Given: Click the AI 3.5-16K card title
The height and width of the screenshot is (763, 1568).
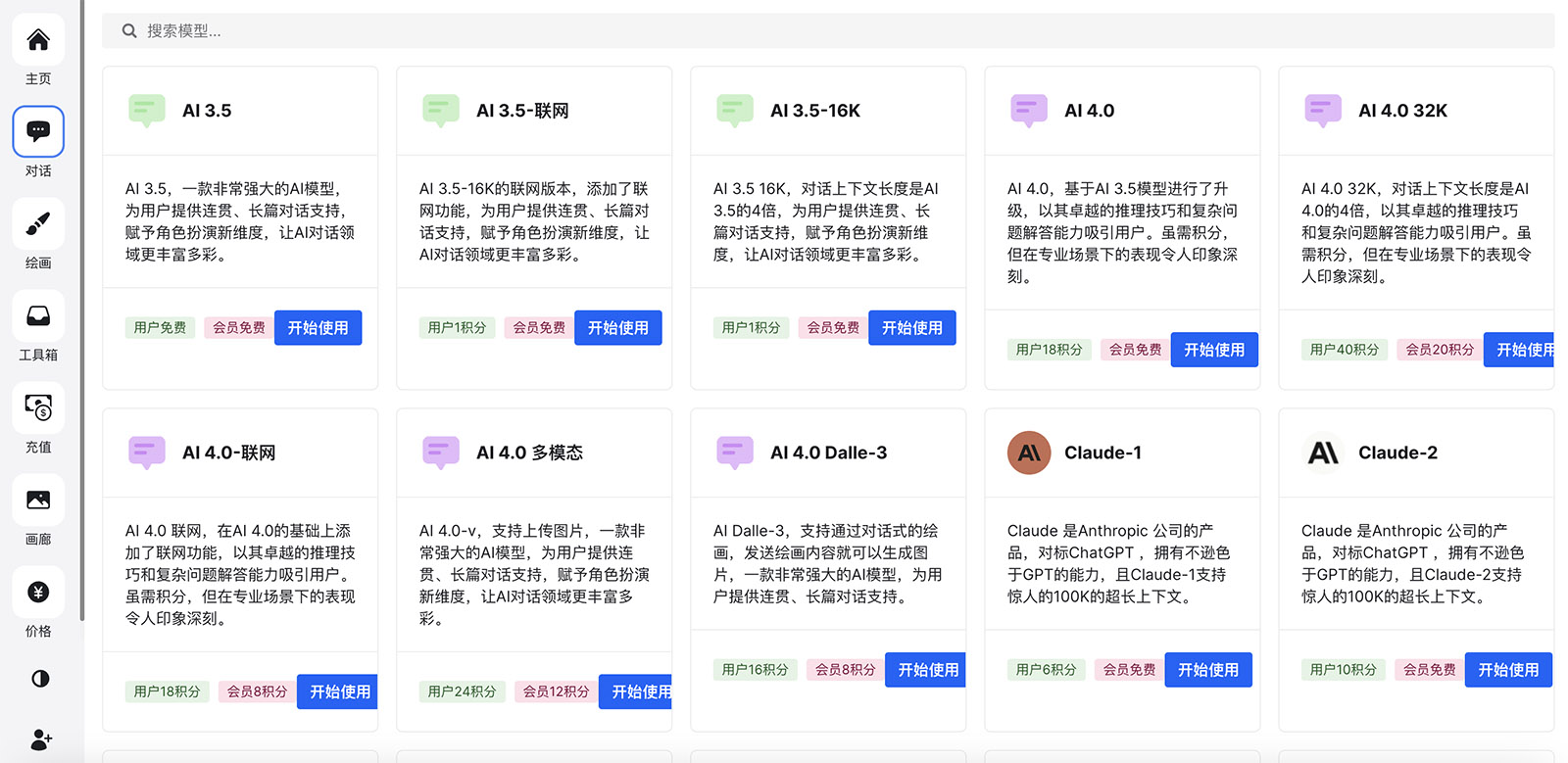Looking at the screenshot, I should click(815, 111).
